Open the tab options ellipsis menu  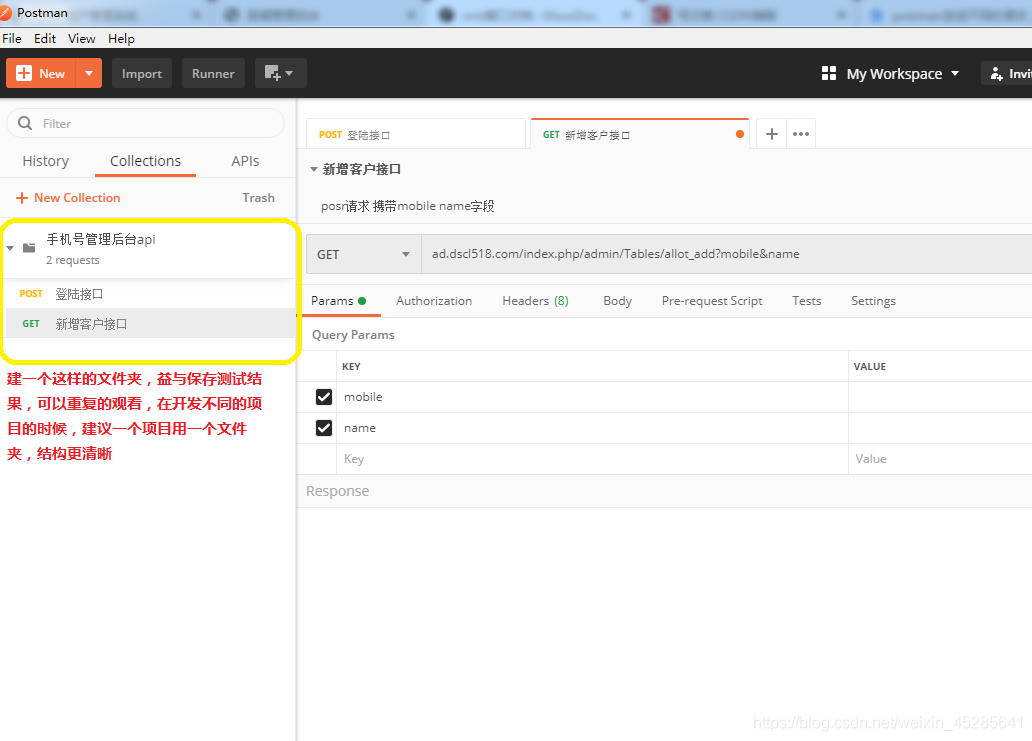[x=800, y=134]
